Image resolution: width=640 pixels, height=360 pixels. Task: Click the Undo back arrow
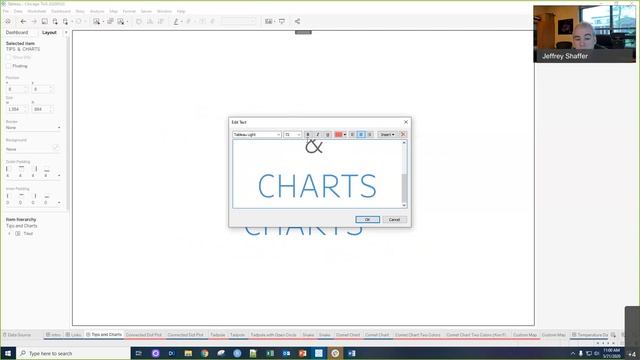[23, 21]
